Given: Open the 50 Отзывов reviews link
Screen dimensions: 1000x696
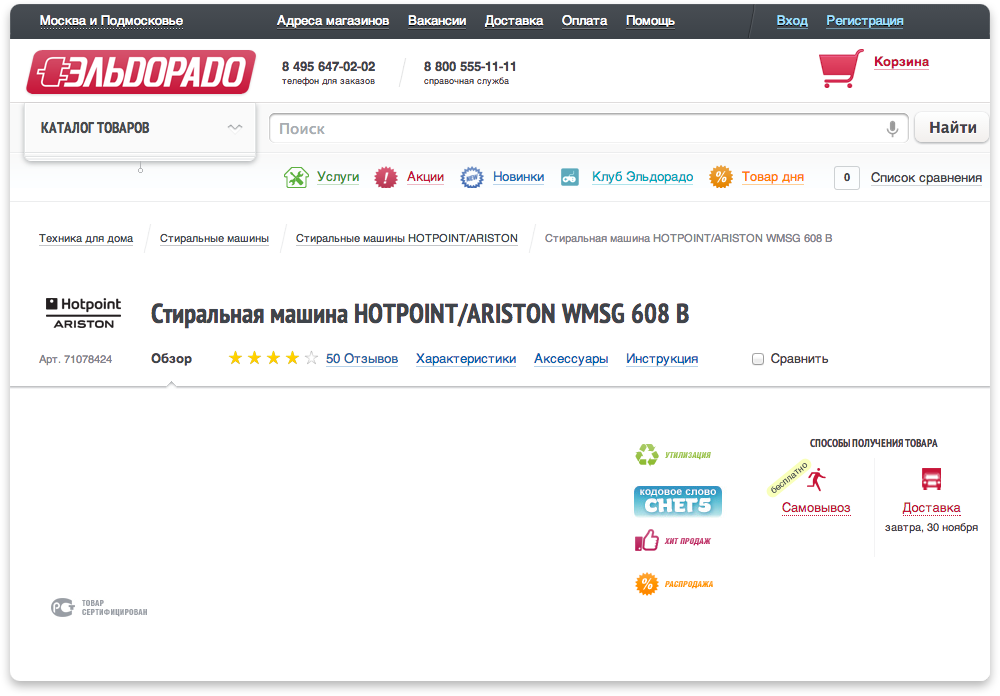Looking at the screenshot, I should (x=362, y=359).
